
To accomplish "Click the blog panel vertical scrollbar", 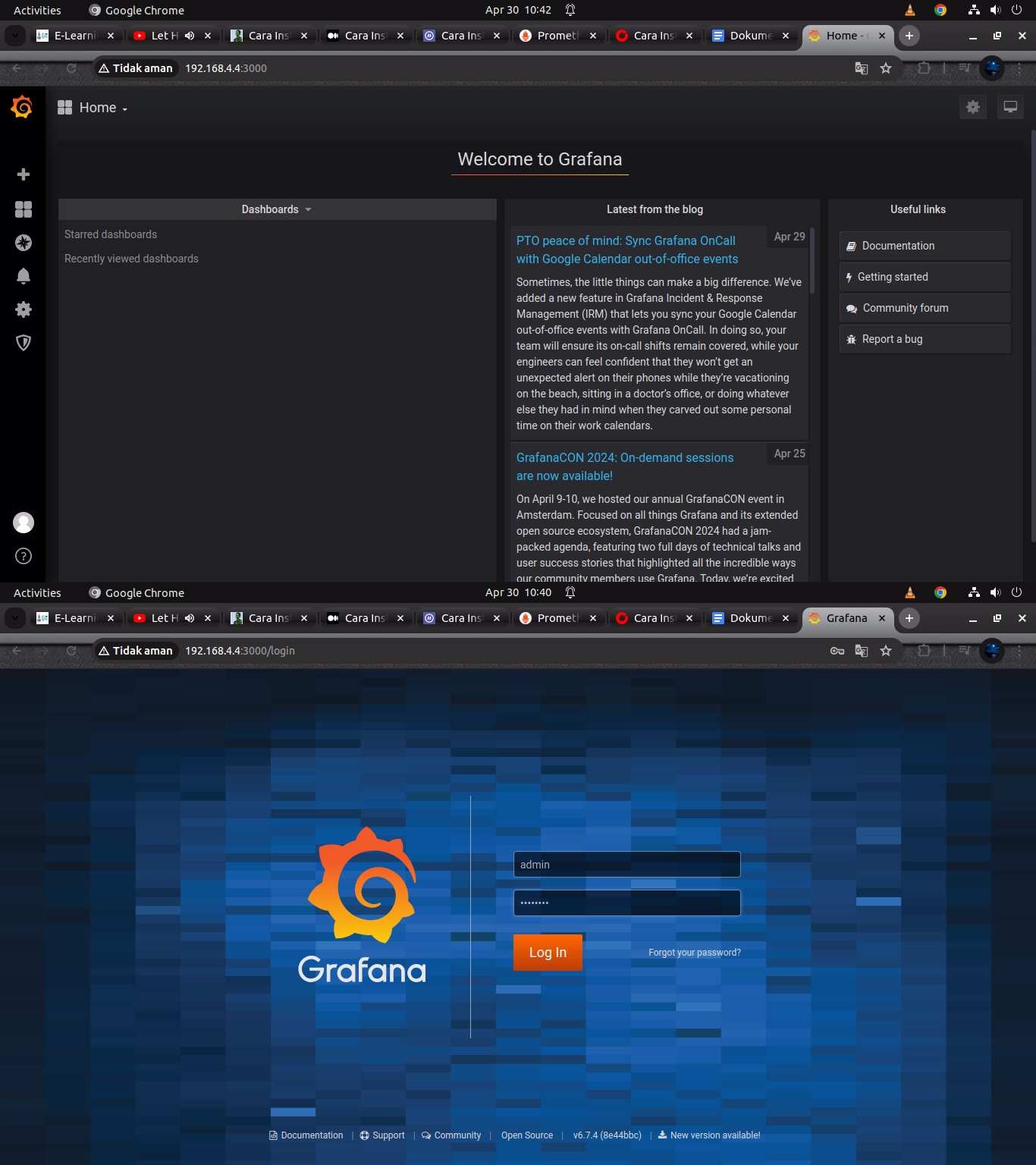I will [x=812, y=260].
